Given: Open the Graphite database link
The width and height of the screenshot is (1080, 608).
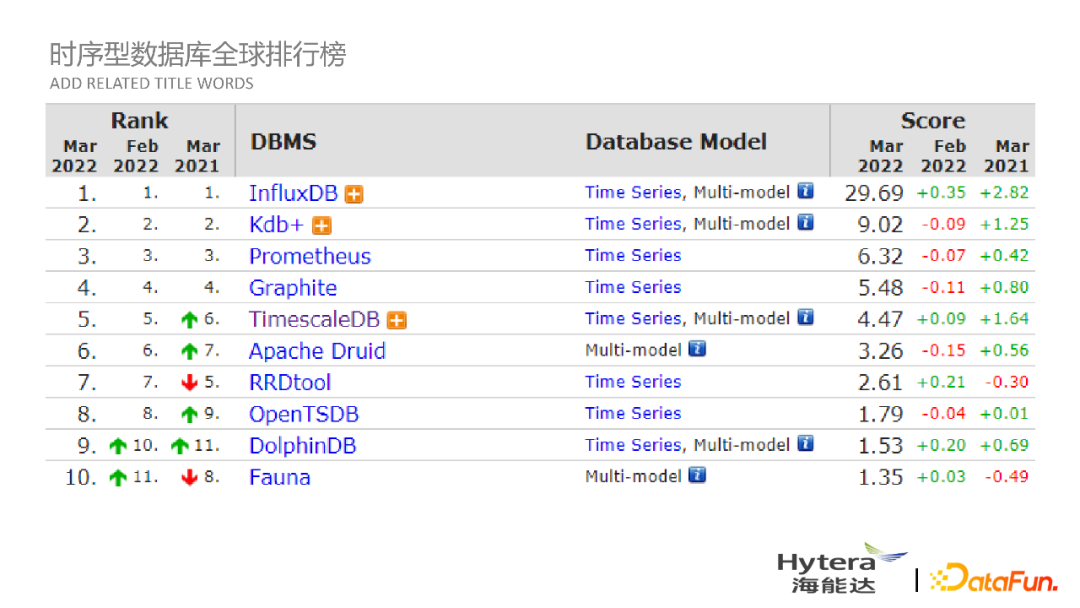Looking at the screenshot, I should coord(292,288).
